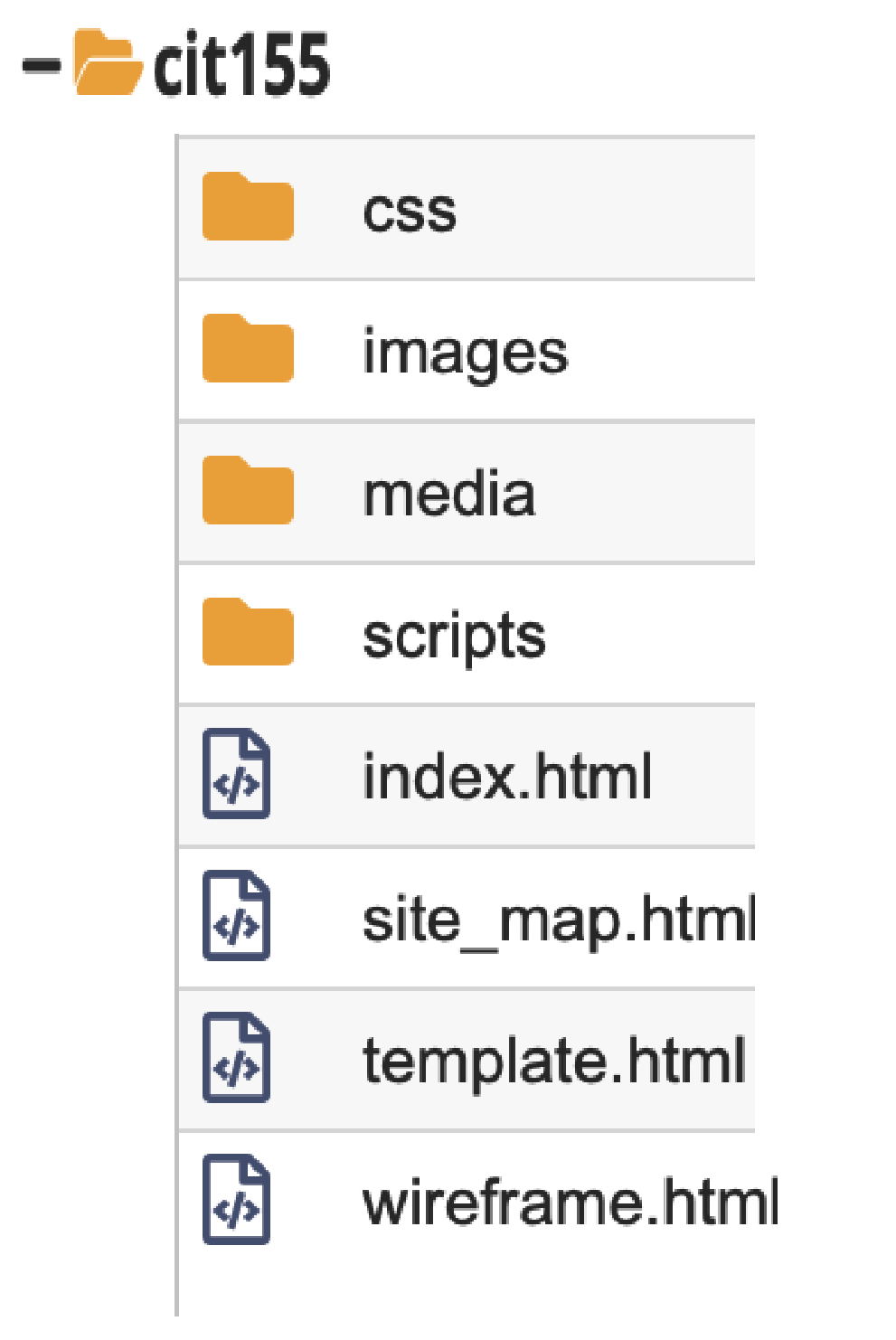Click the empty row area beside css
The height and width of the screenshot is (1340, 896).
pos(615,210)
